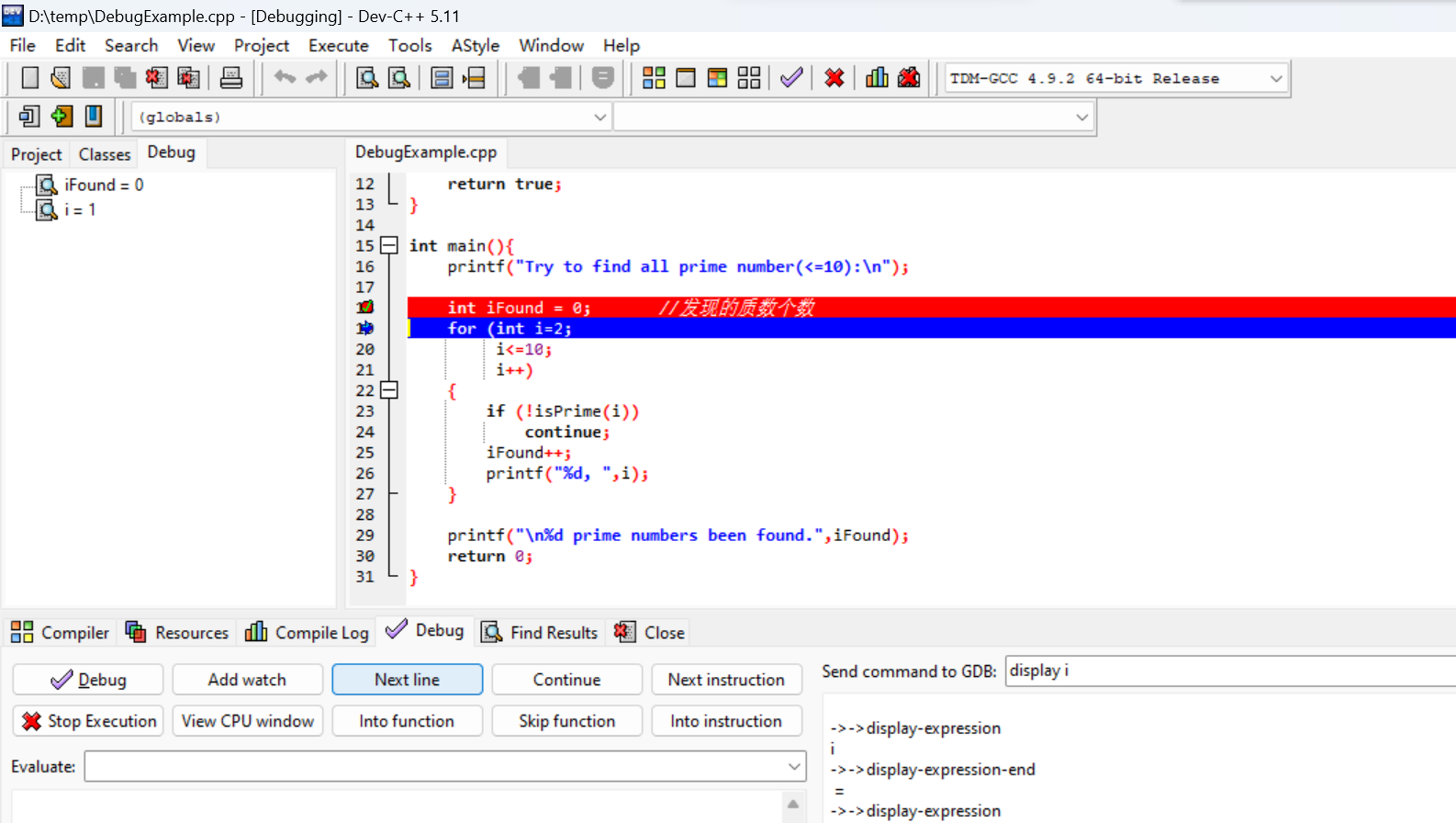Click the Run window toolbar icon
The height and width of the screenshot is (823, 1456).
686,78
